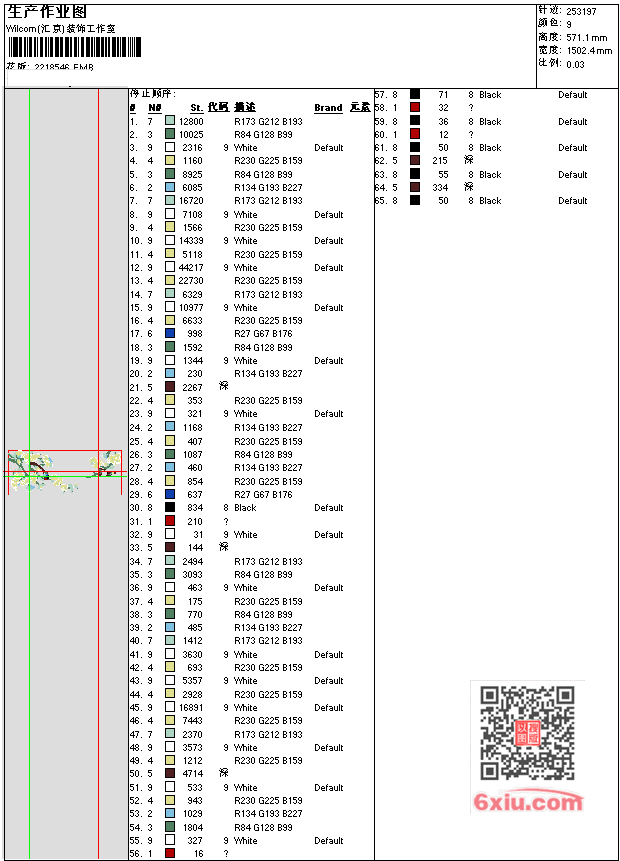The width and height of the screenshot is (620, 861).
Task: Select 'R173 G212 B193' in row 14
Action: [268, 294]
